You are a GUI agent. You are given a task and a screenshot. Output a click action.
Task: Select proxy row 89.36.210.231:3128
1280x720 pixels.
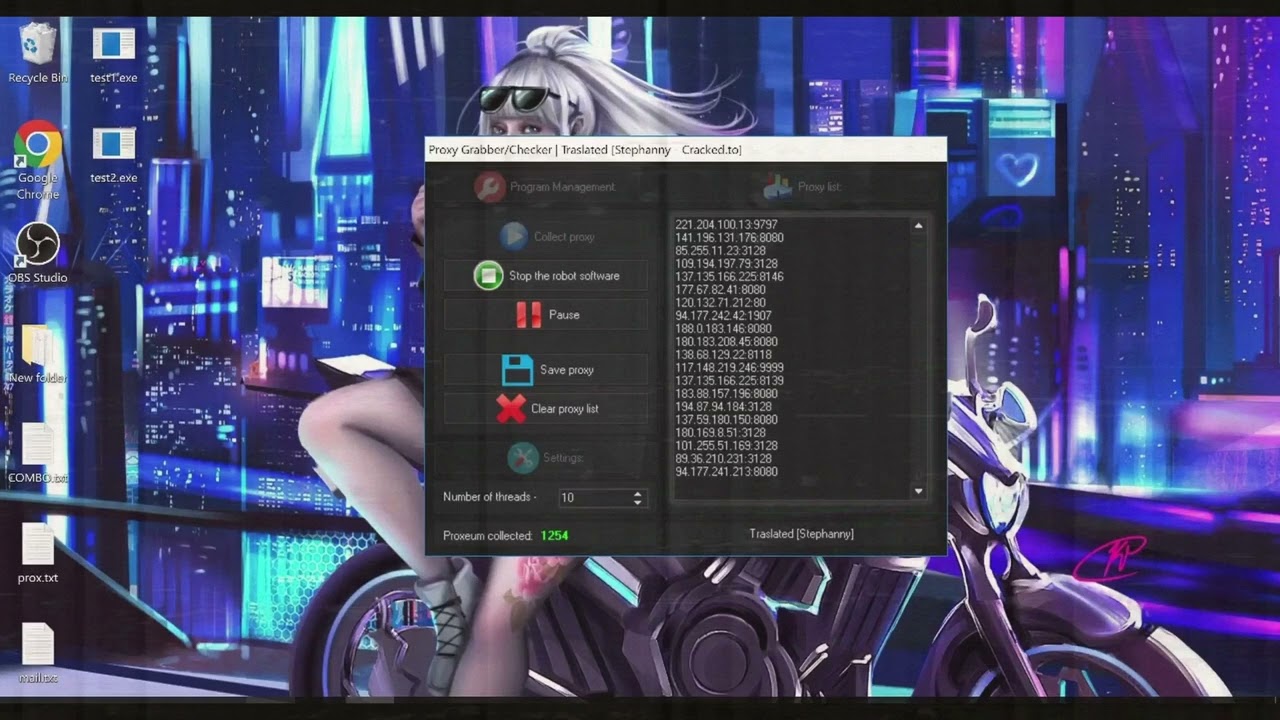tap(724, 459)
